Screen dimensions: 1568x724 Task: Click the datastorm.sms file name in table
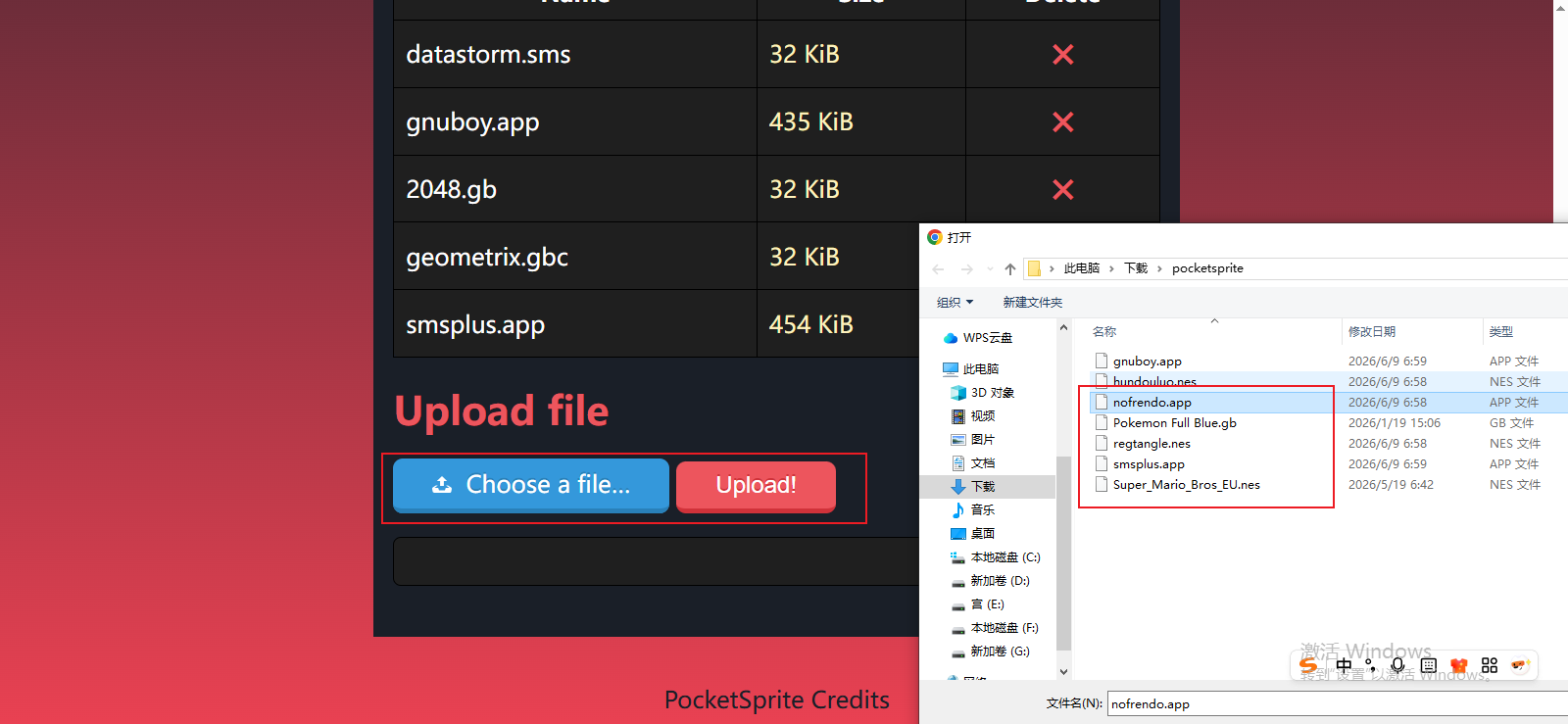coord(488,55)
